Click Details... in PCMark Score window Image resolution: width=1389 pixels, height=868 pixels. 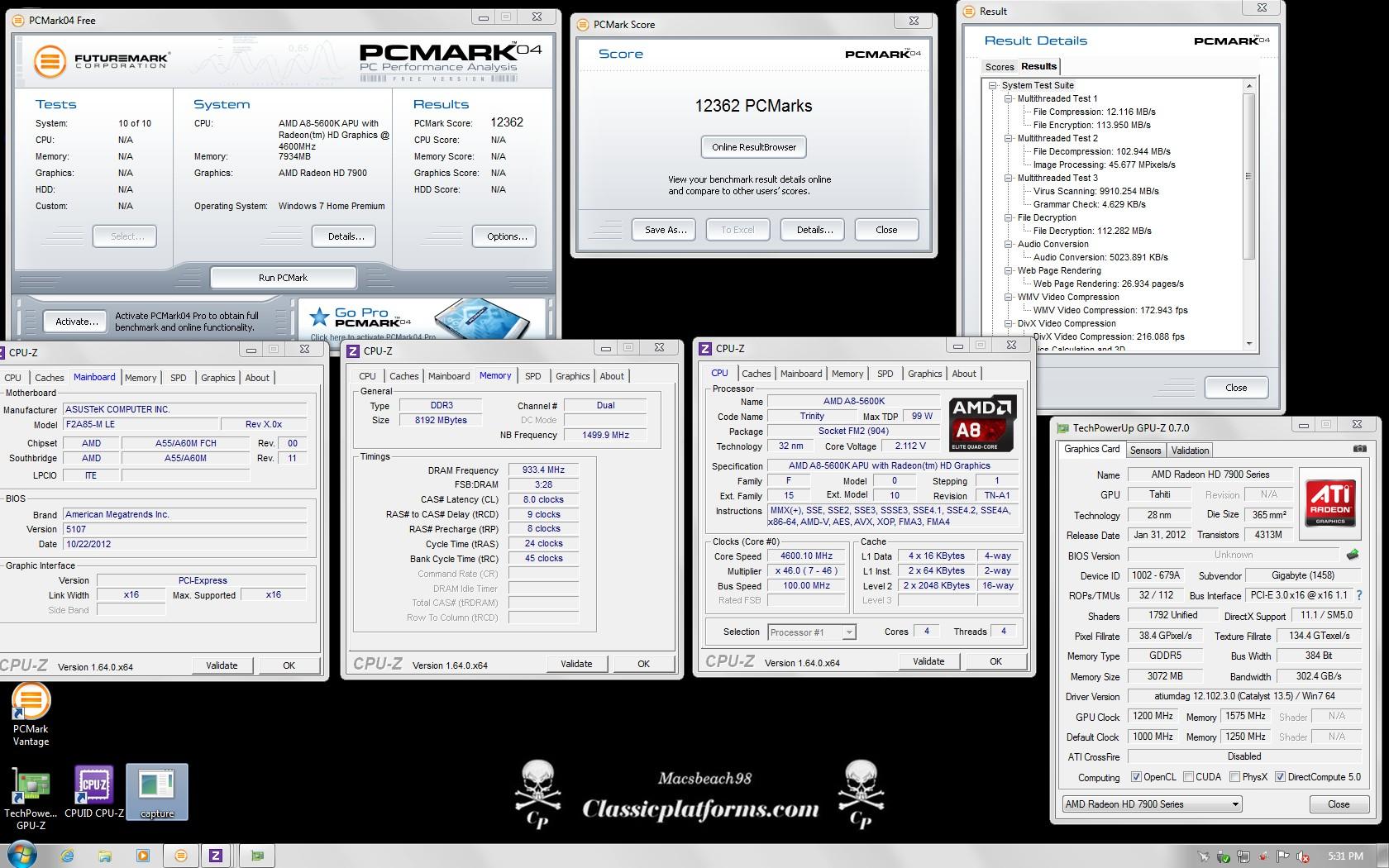click(814, 230)
